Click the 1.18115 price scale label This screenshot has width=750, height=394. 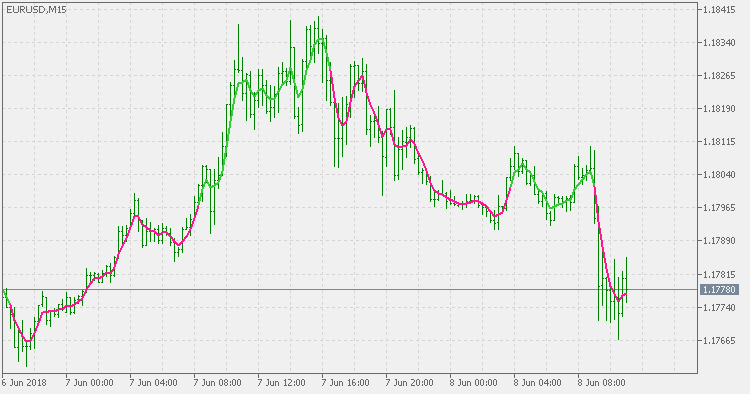pos(719,142)
